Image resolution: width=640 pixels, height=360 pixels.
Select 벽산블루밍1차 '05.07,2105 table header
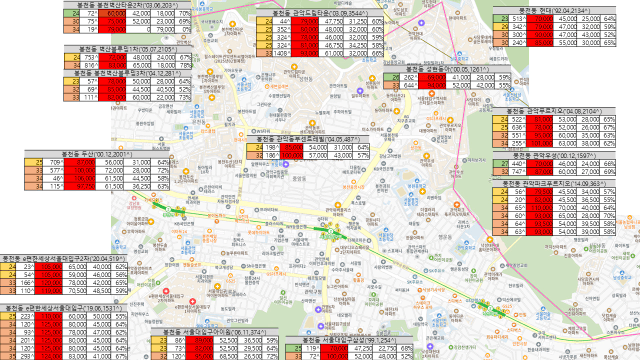127,49
